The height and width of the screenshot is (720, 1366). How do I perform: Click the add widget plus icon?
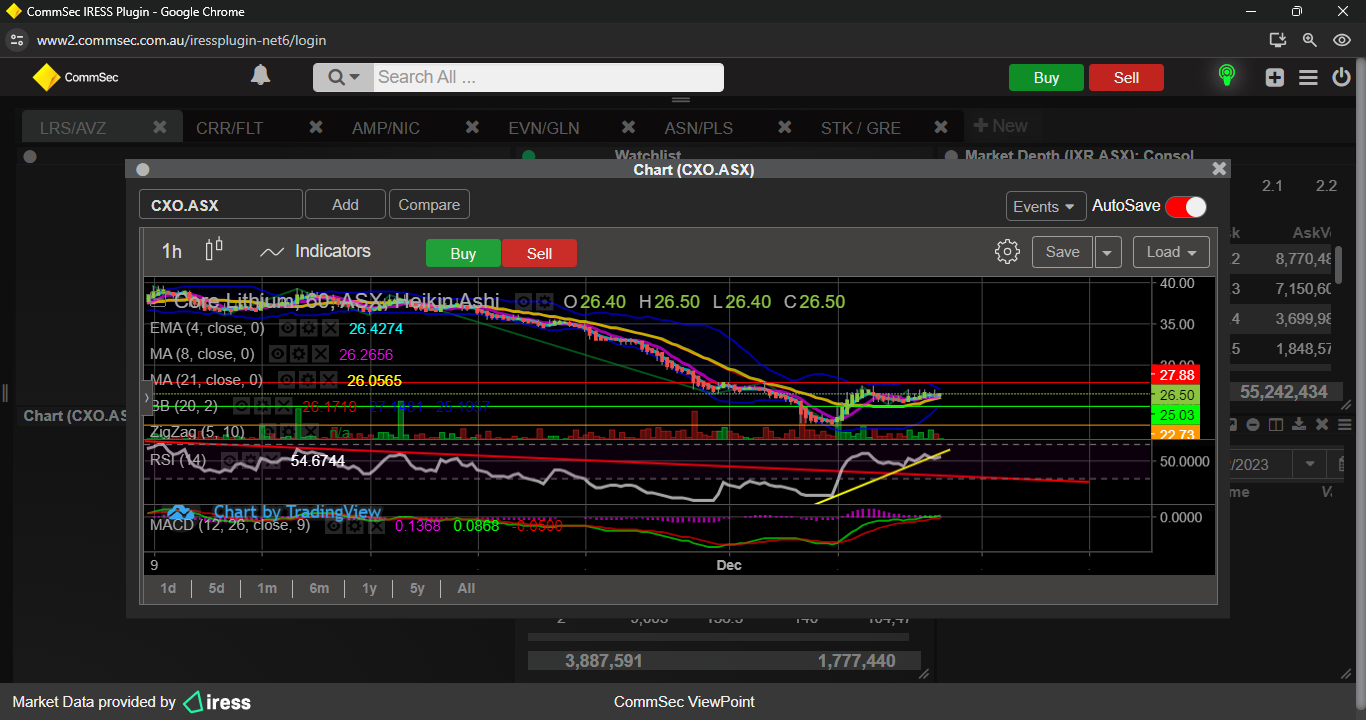[x=1274, y=78]
